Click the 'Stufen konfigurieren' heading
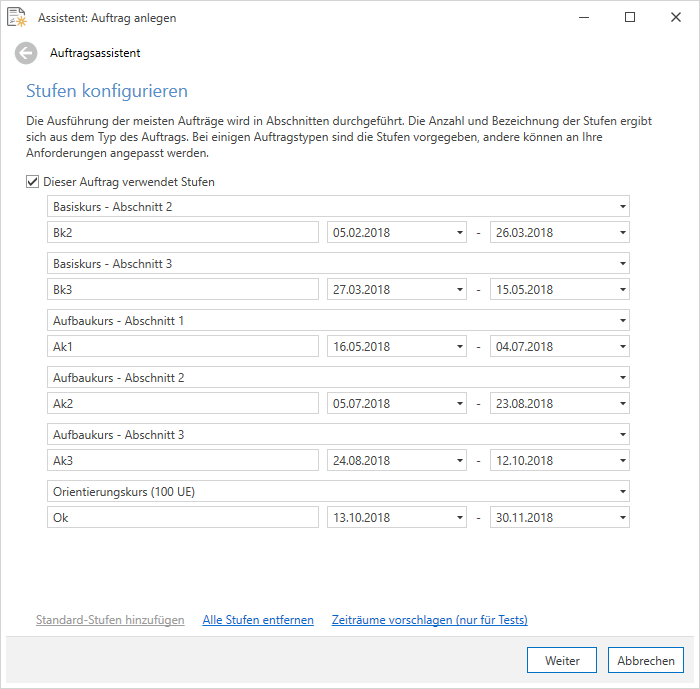The width and height of the screenshot is (700, 689). point(107,91)
